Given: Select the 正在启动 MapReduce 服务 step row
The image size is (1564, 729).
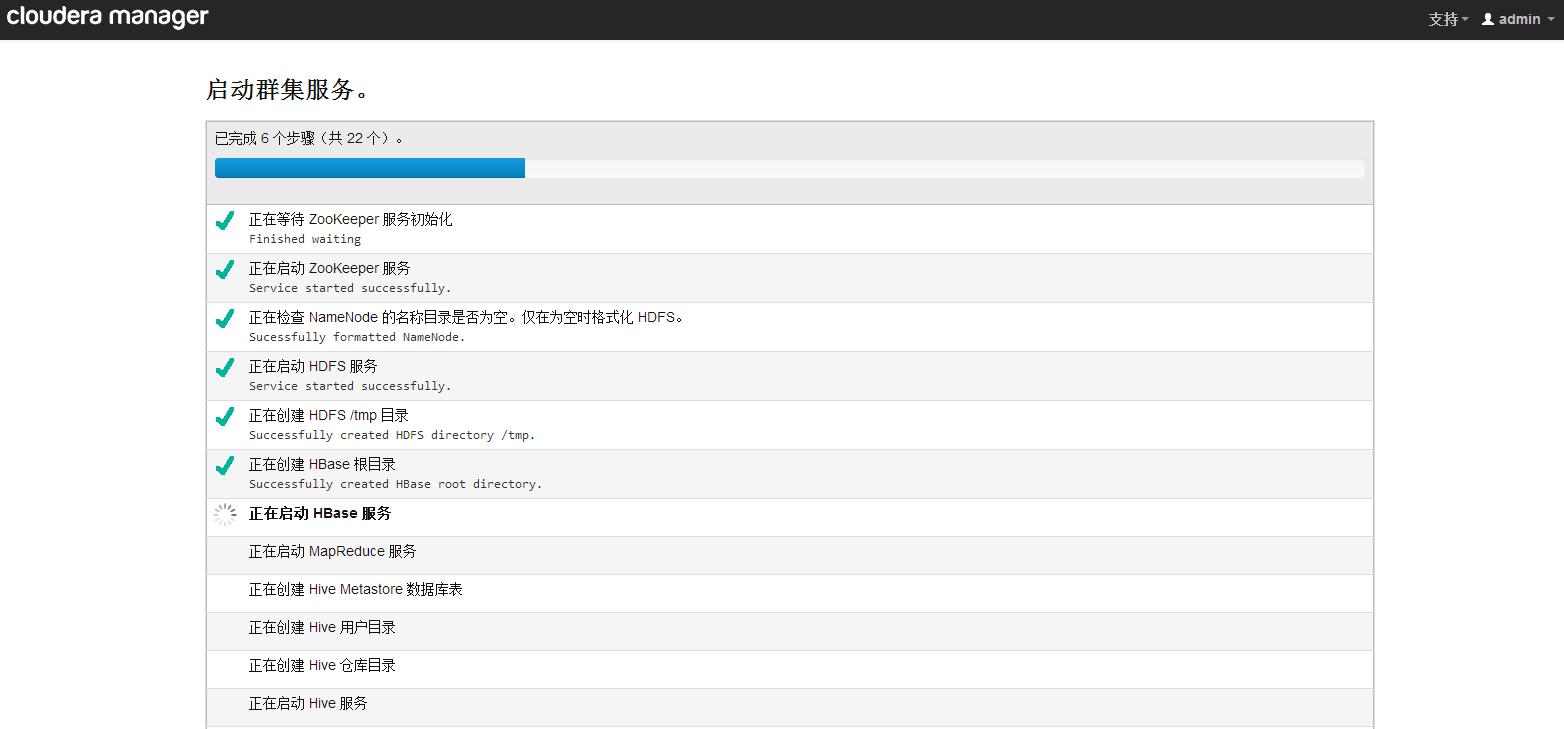Looking at the screenshot, I should pyautogui.click(x=333, y=550).
